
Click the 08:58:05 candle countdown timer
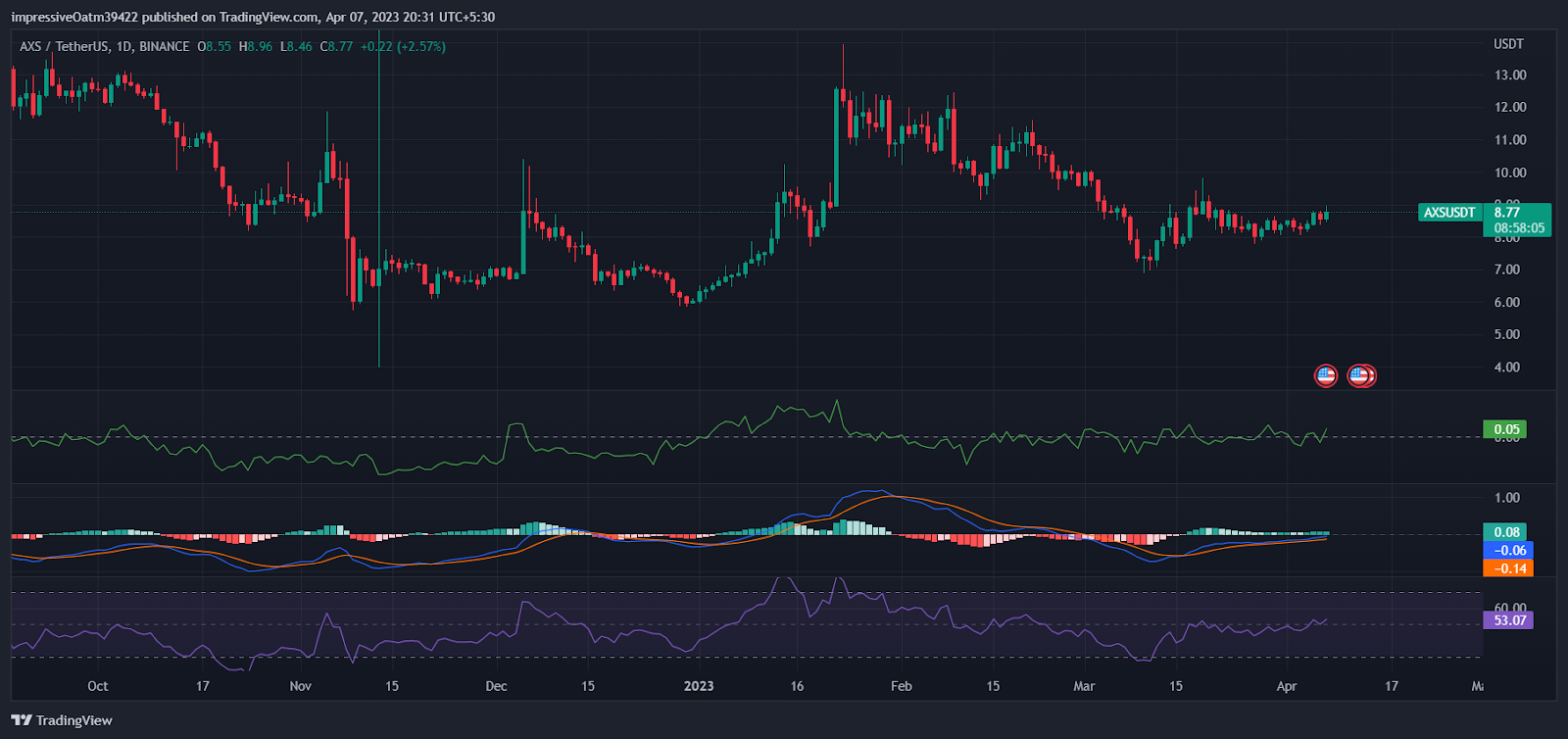coord(1519,227)
